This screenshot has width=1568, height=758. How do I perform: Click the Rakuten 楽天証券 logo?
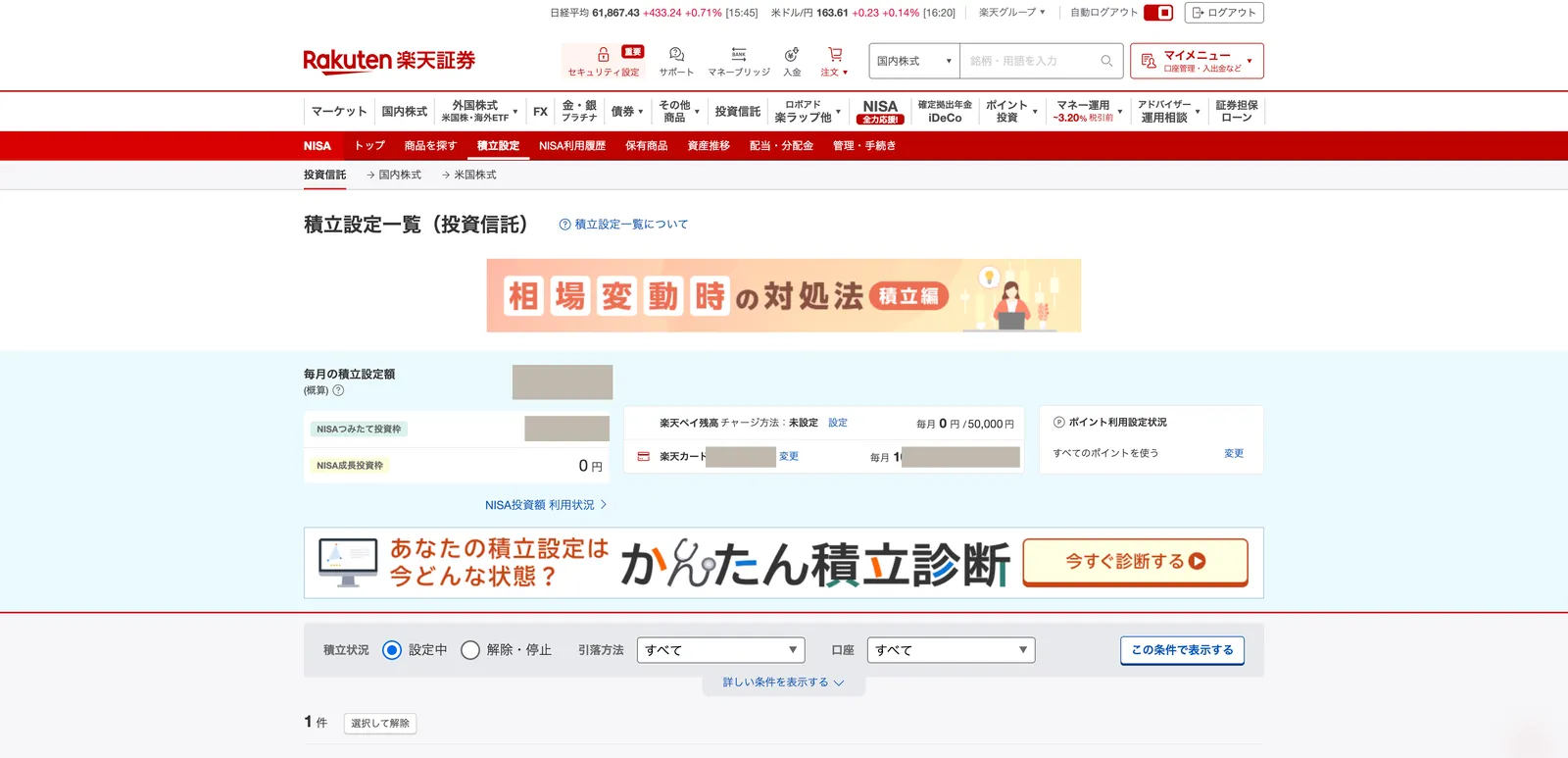pos(389,61)
